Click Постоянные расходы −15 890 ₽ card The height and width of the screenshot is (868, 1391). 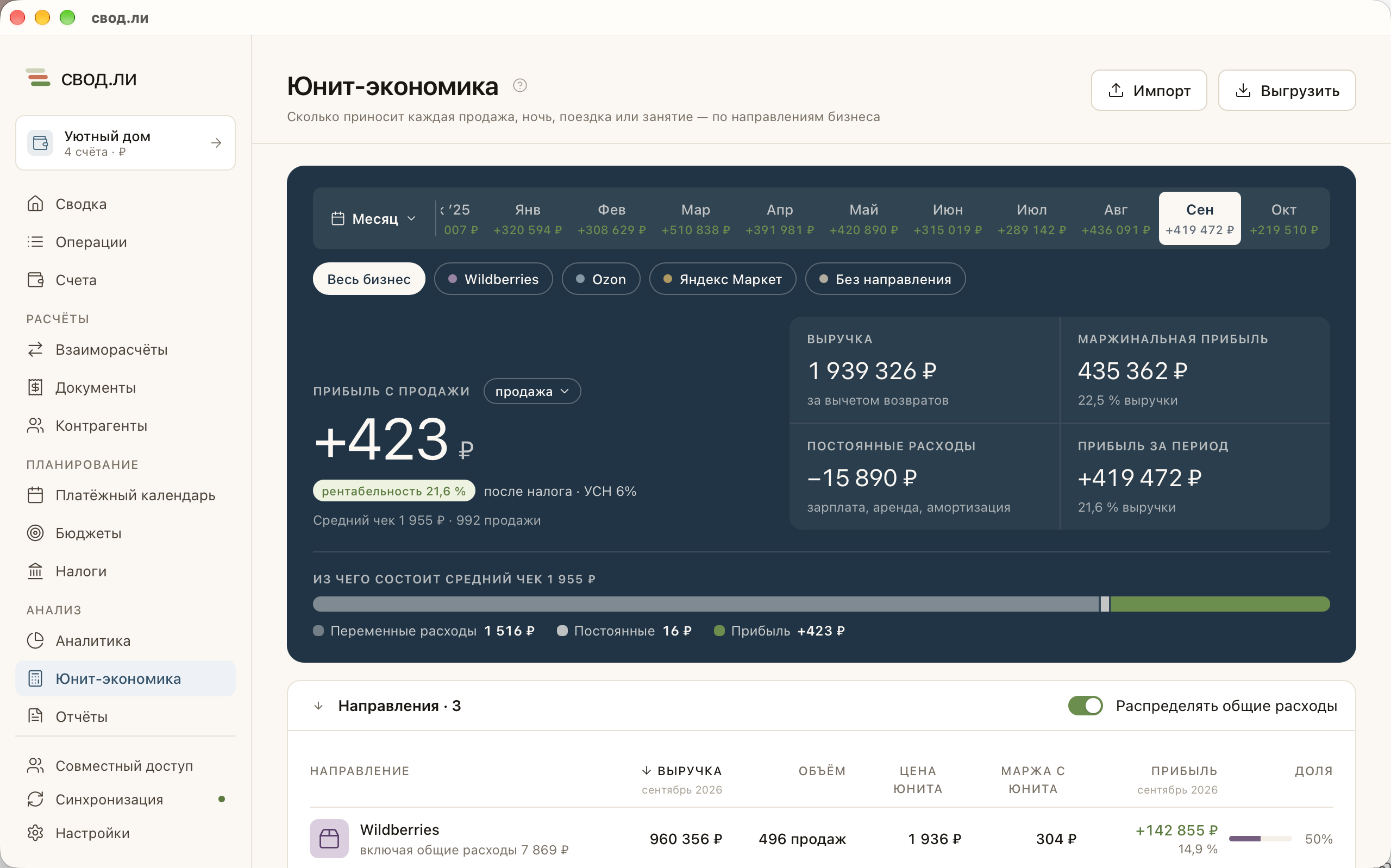click(x=924, y=476)
